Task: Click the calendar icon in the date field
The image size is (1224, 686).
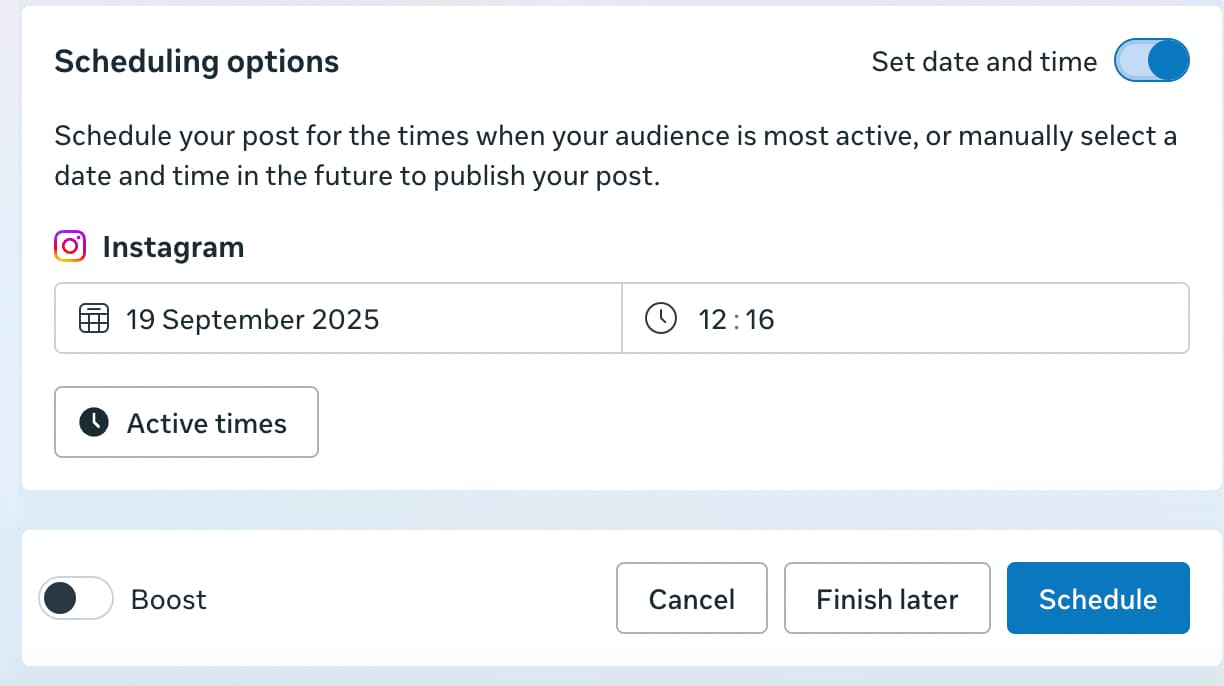Action: (x=93, y=320)
